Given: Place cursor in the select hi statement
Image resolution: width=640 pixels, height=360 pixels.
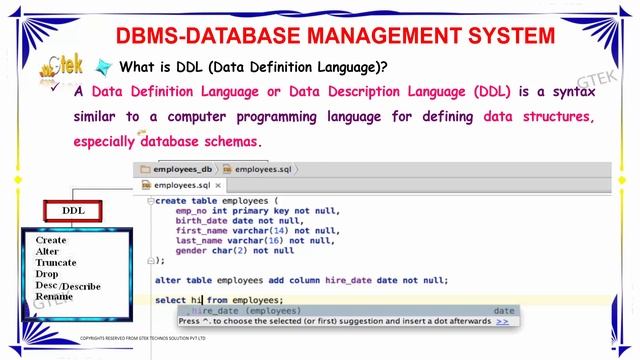Looking at the screenshot, I should pos(219,300).
